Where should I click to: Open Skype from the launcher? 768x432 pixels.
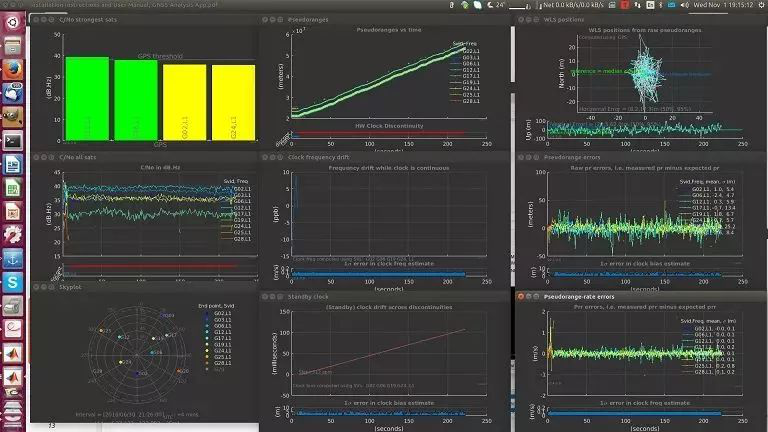(x=13, y=283)
